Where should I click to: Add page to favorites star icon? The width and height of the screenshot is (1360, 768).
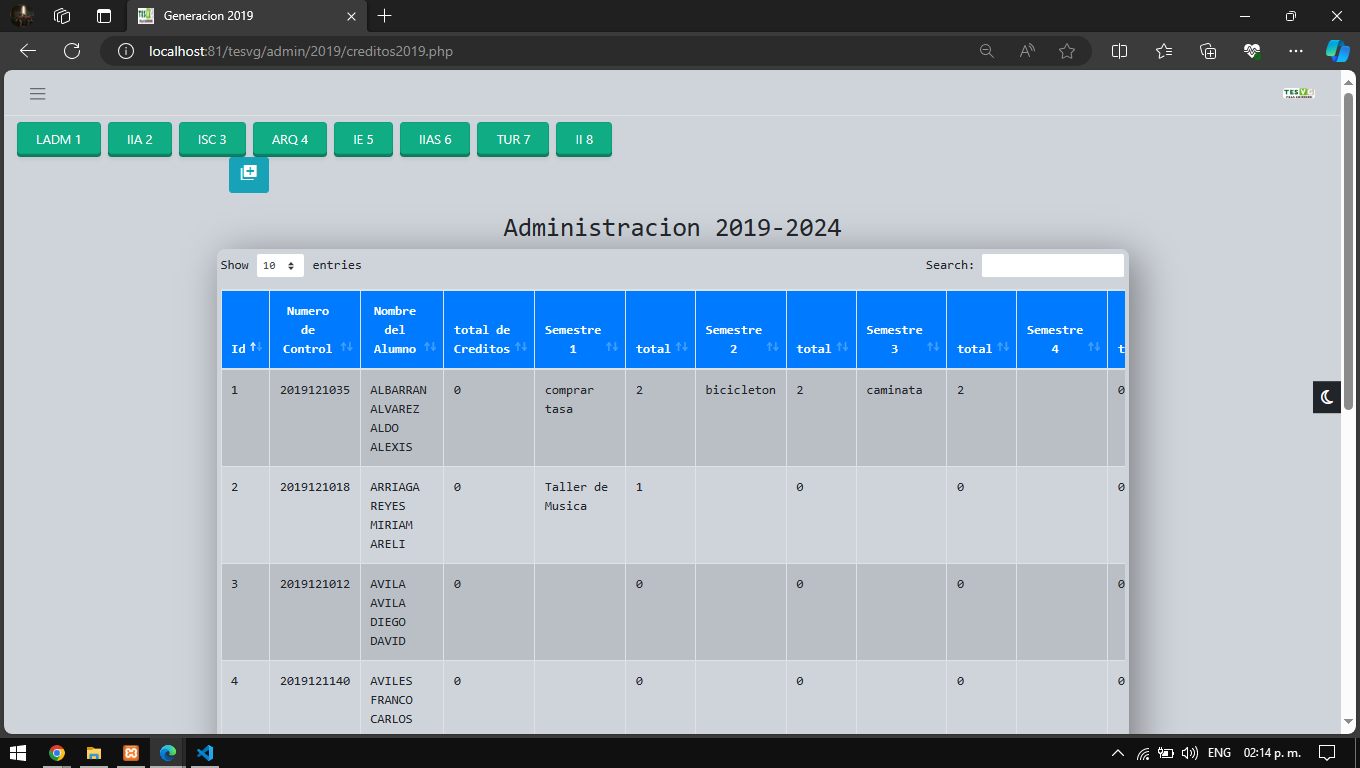(1067, 51)
